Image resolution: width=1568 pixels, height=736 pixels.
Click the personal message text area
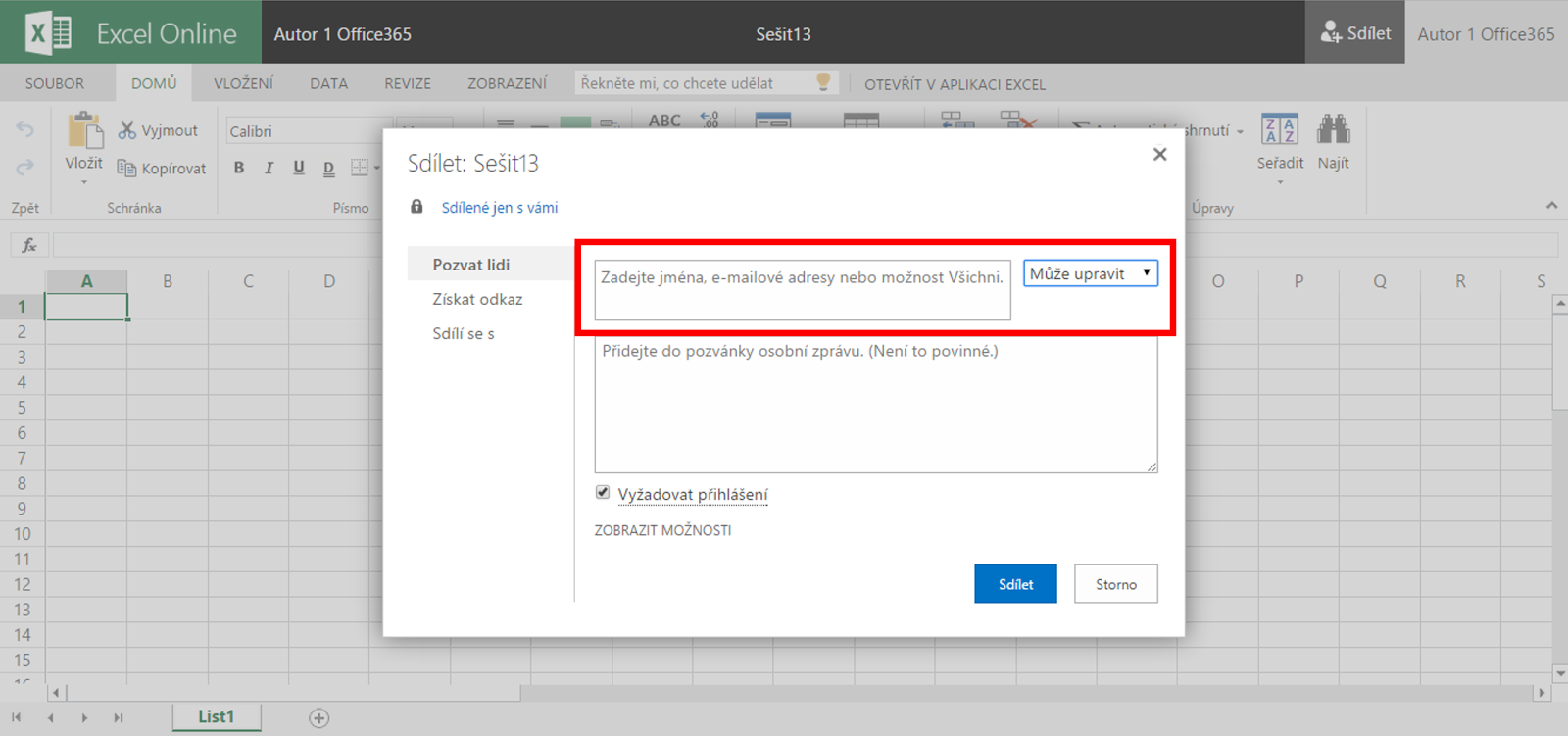click(x=876, y=405)
